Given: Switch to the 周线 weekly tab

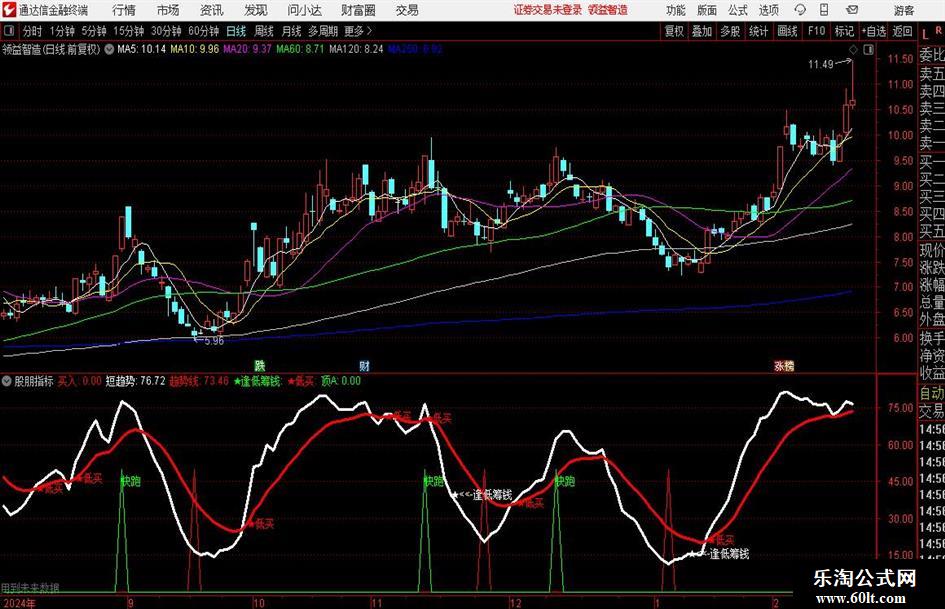Looking at the screenshot, I should [x=264, y=31].
